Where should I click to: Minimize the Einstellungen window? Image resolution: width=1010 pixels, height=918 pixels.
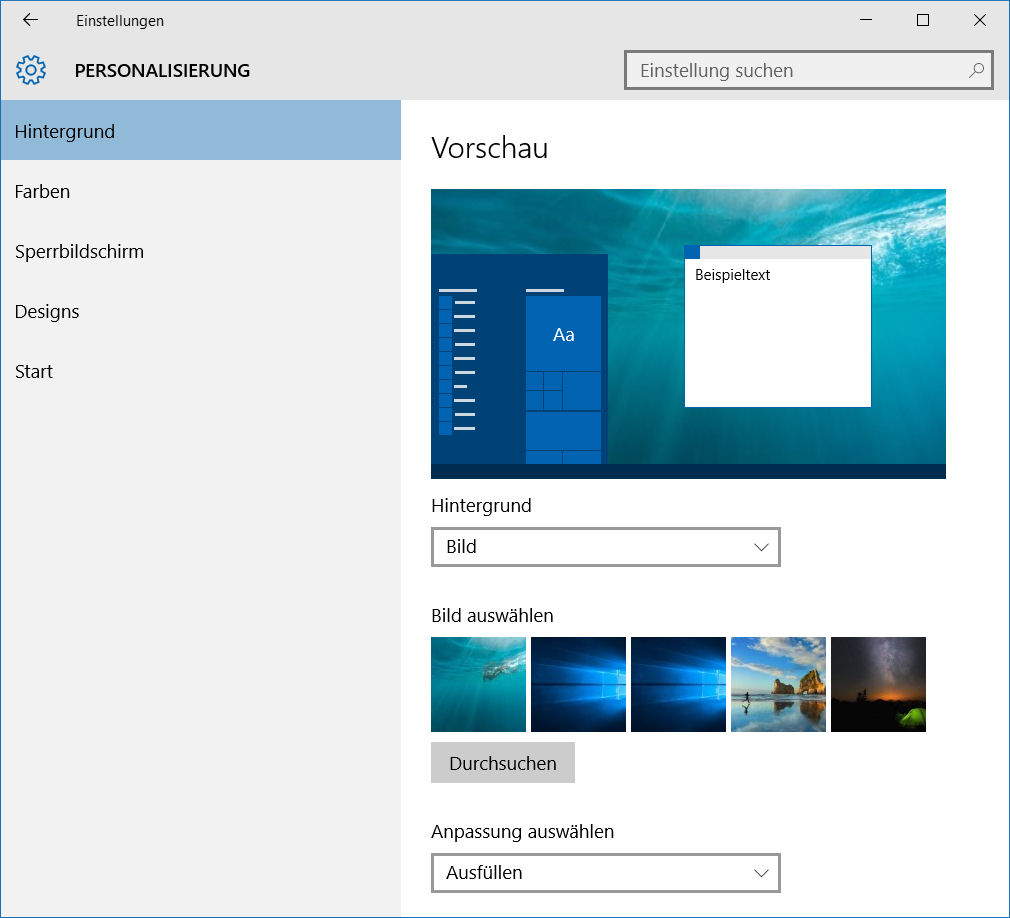(x=866, y=20)
